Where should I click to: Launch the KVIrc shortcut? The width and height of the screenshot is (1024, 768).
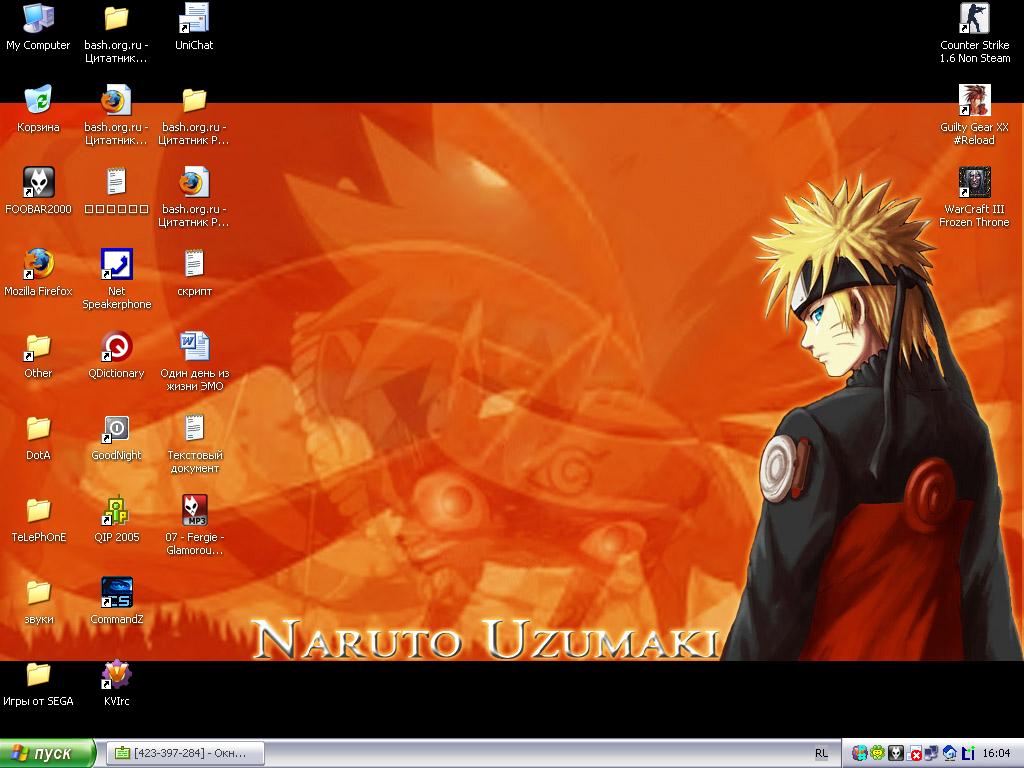click(x=116, y=683)
